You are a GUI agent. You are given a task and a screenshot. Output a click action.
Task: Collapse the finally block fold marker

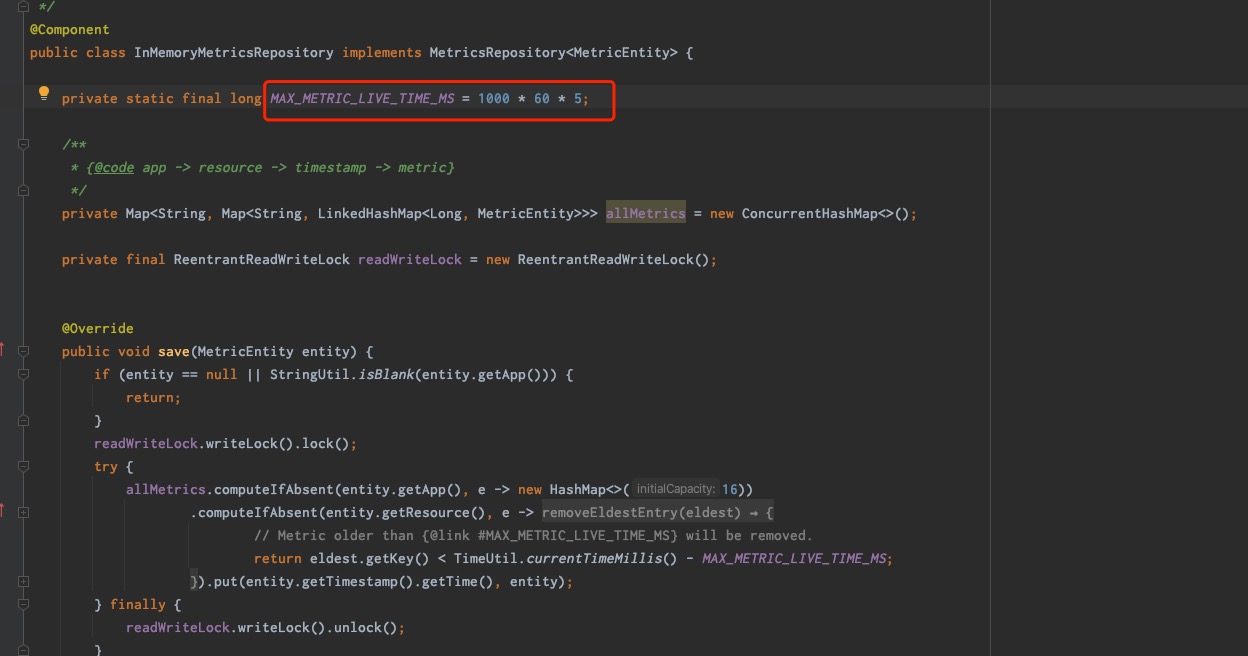[23, 605]
